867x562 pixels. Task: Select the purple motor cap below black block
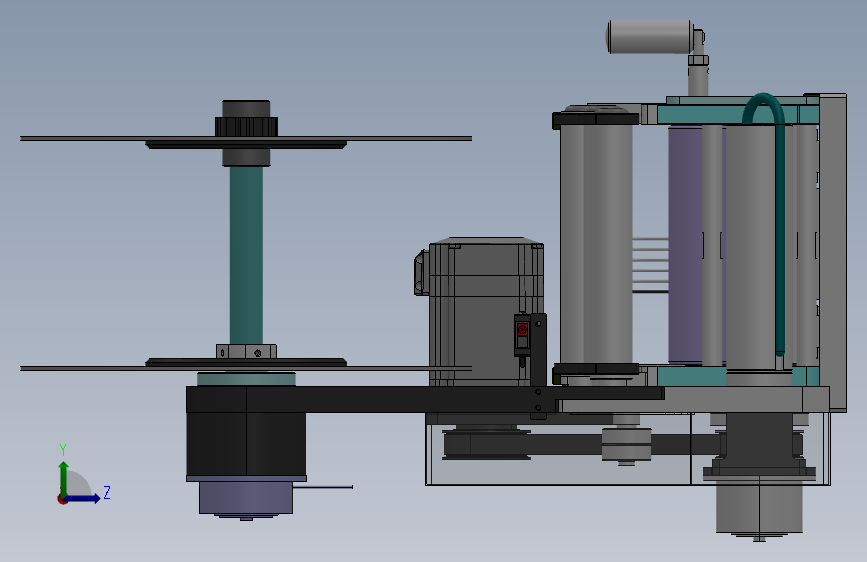click(246, 496)
